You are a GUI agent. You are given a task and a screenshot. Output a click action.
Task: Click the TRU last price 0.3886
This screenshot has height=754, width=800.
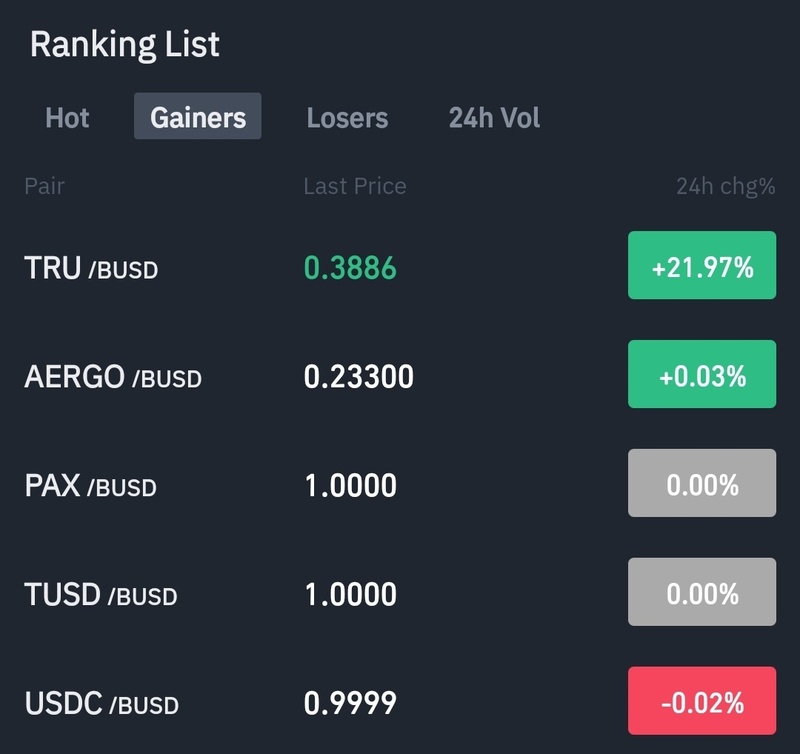pos(350,267)
